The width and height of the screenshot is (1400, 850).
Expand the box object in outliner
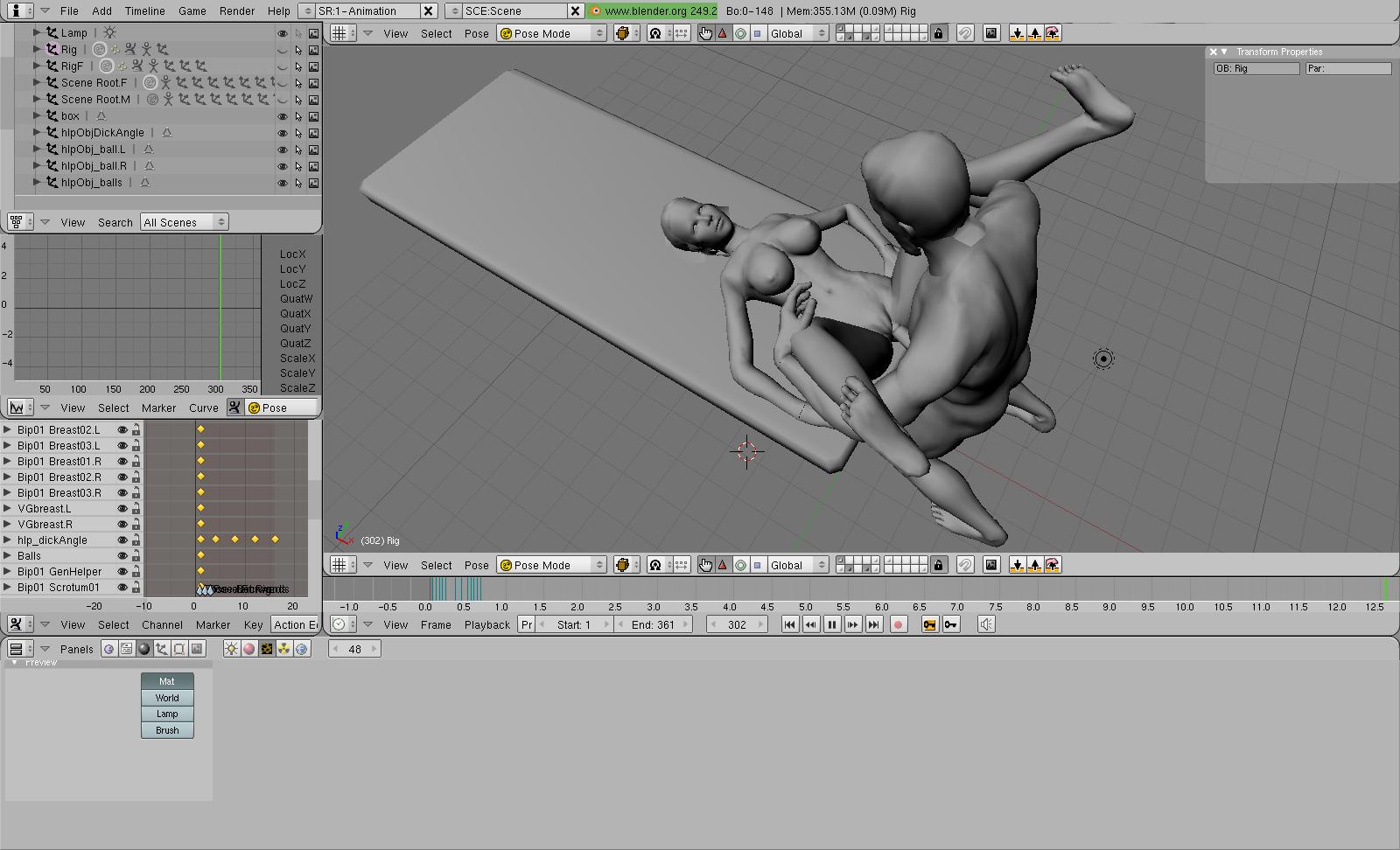point(37,115)
